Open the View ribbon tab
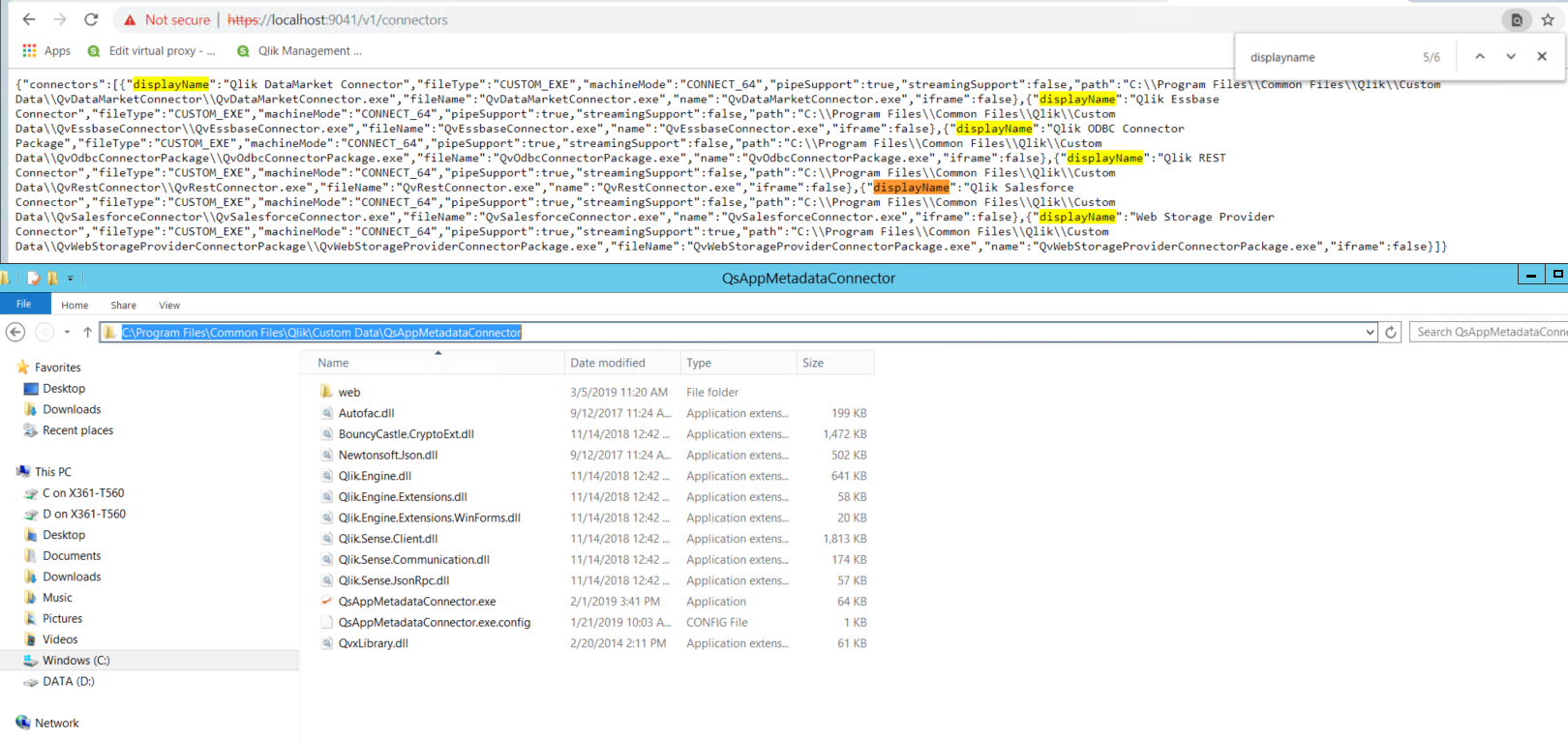The image size is (1568, 739). pos(169,305)
